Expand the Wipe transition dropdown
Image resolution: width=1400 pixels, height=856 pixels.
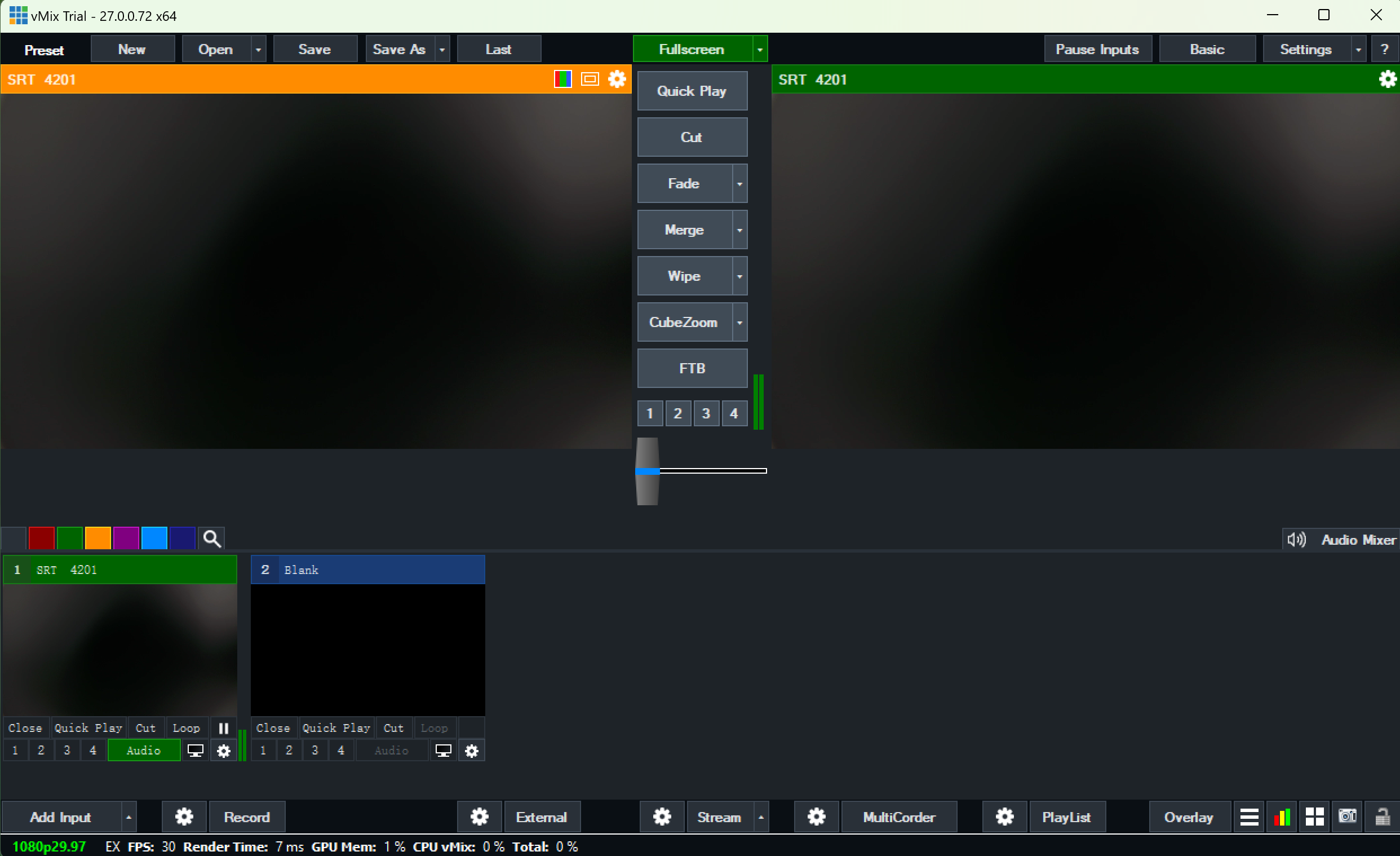coord(739,276)
